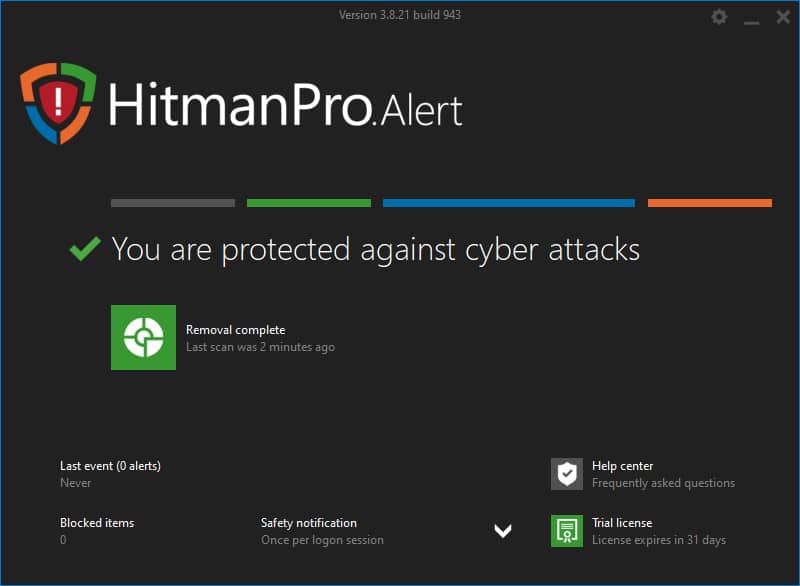Click the green protected checkmark icon
The width and height of the screenshot is (800, 586).
pyautogui.click(x=85, y=249)
